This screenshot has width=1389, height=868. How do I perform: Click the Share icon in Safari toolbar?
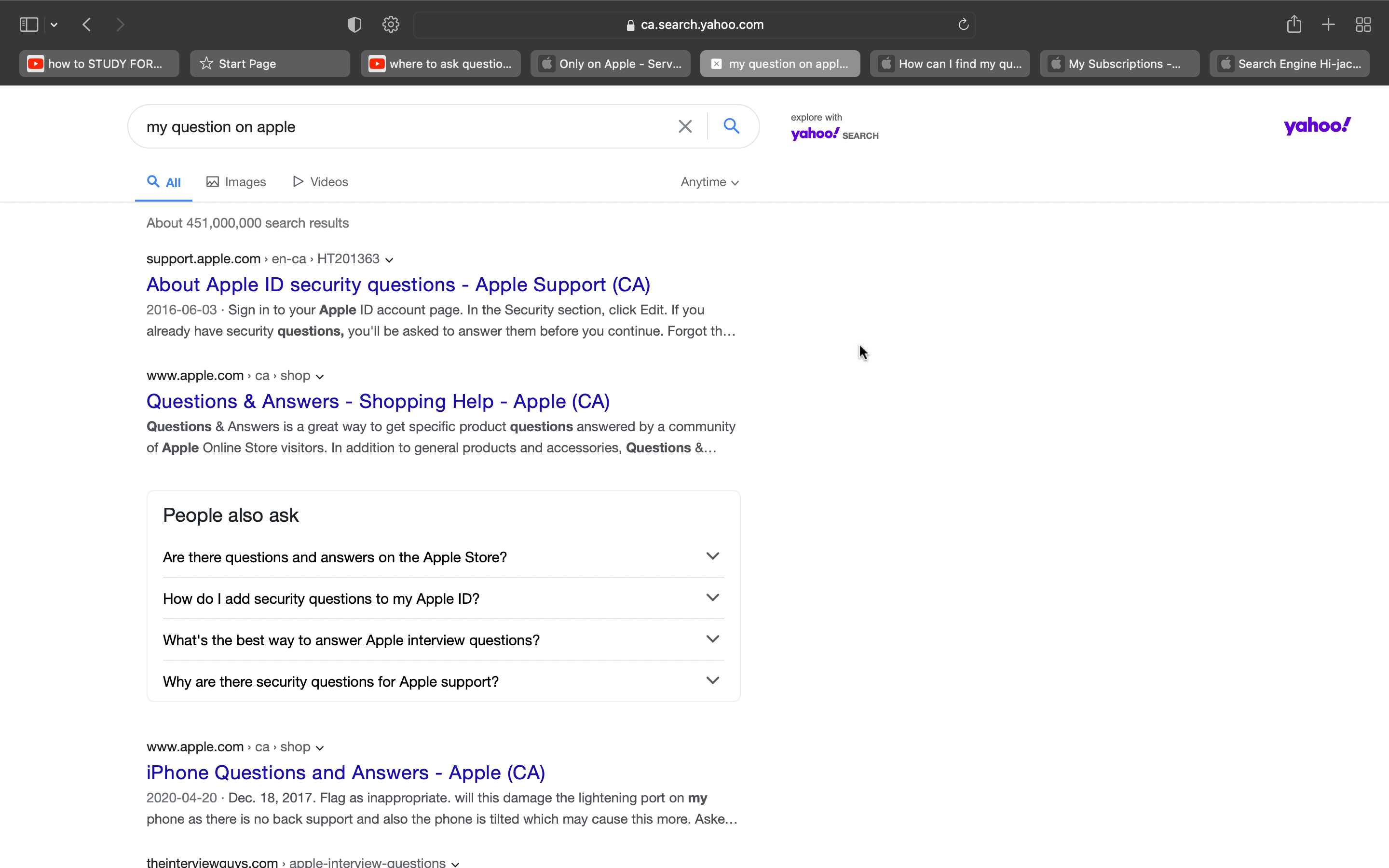tap(1294, 25)
